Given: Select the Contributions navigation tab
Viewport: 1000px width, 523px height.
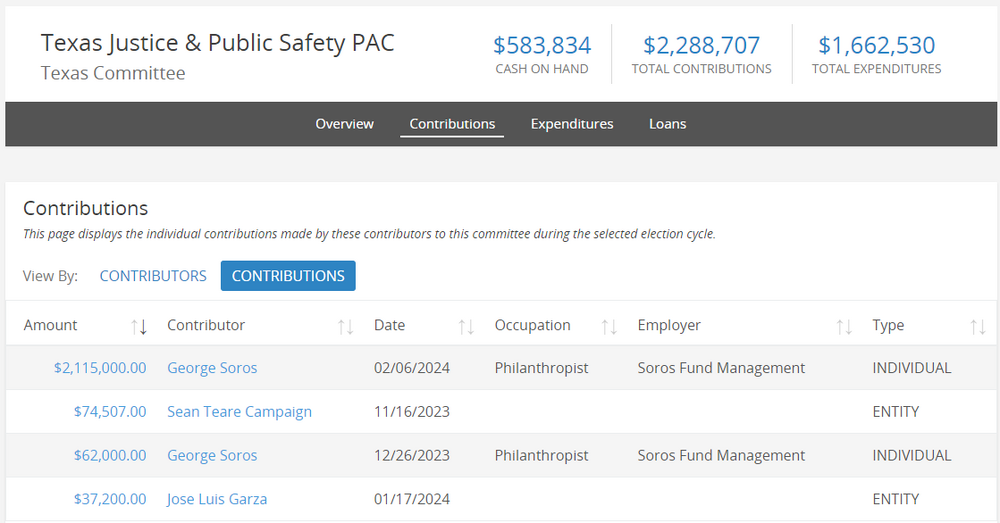Looking at the screenshot, I should 452,124.
